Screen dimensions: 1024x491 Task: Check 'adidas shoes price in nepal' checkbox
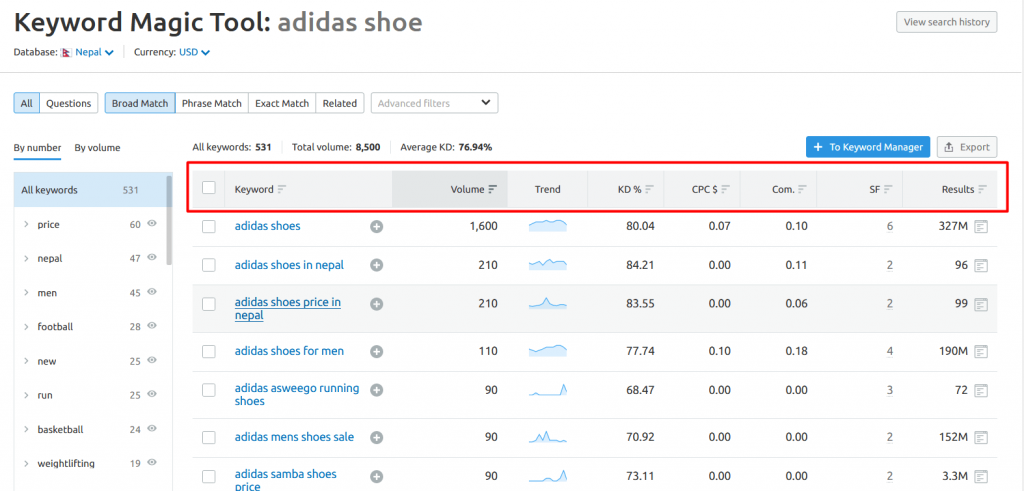pos(208,304)
